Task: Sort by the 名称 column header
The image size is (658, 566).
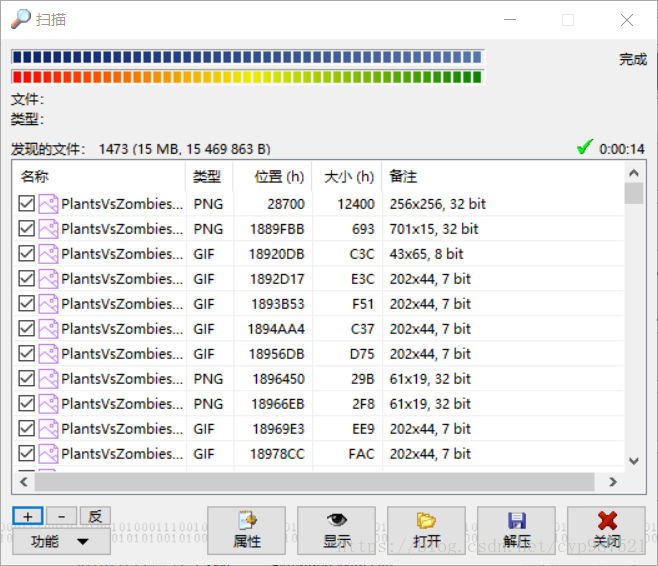Action: 99,177
